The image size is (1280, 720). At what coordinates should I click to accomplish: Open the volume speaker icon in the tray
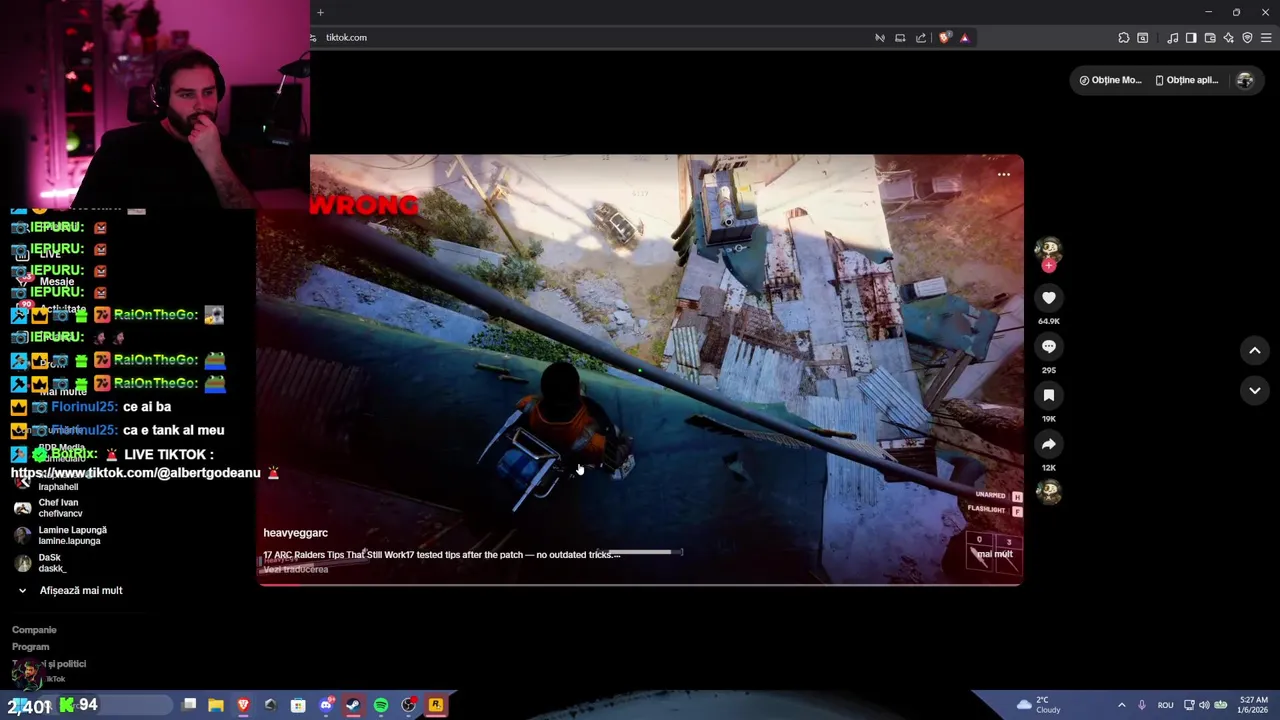[1204, 705]
